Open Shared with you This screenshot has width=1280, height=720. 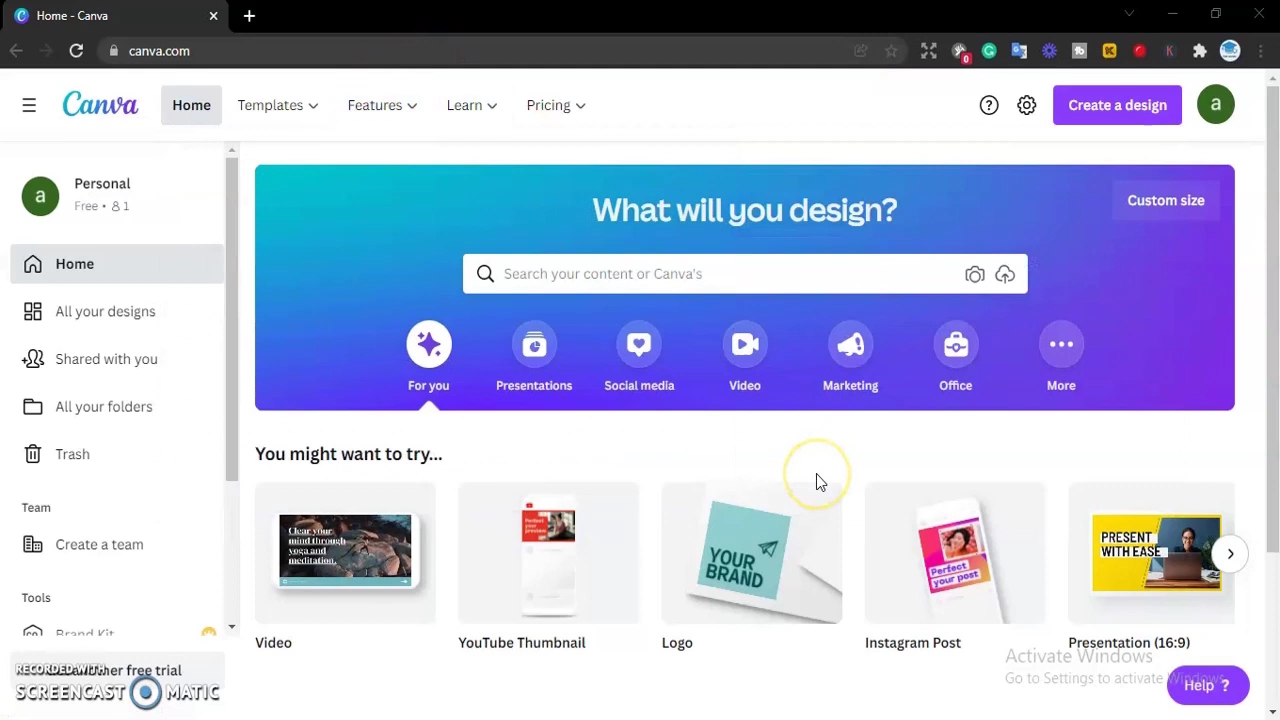(x=116, y=359)
